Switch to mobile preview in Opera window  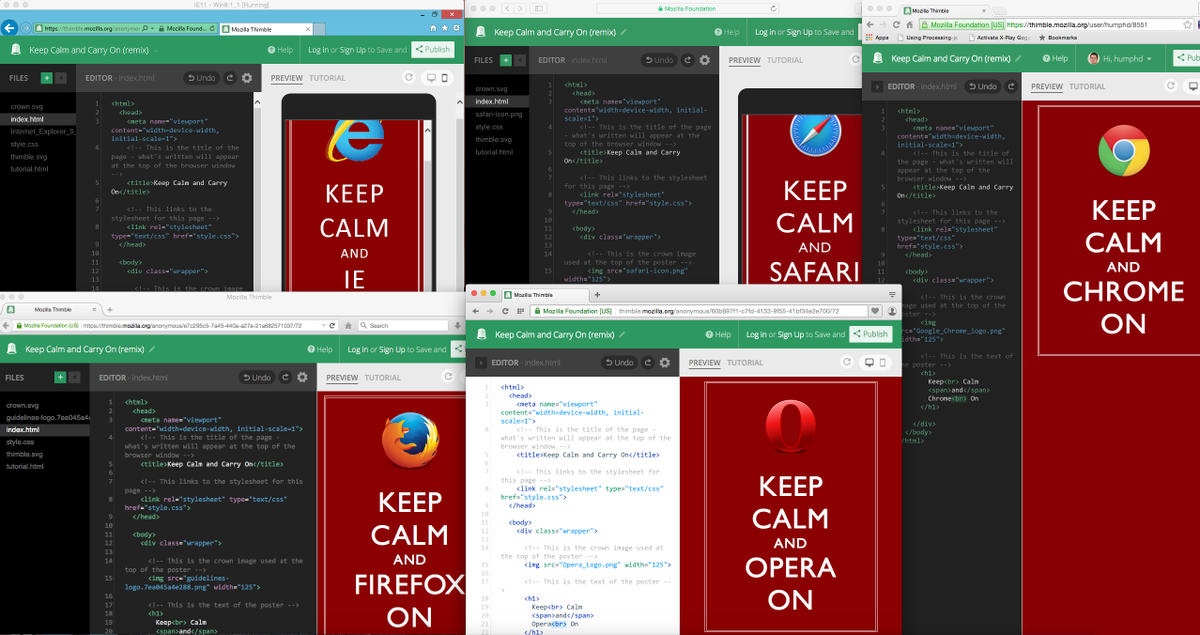882,362
